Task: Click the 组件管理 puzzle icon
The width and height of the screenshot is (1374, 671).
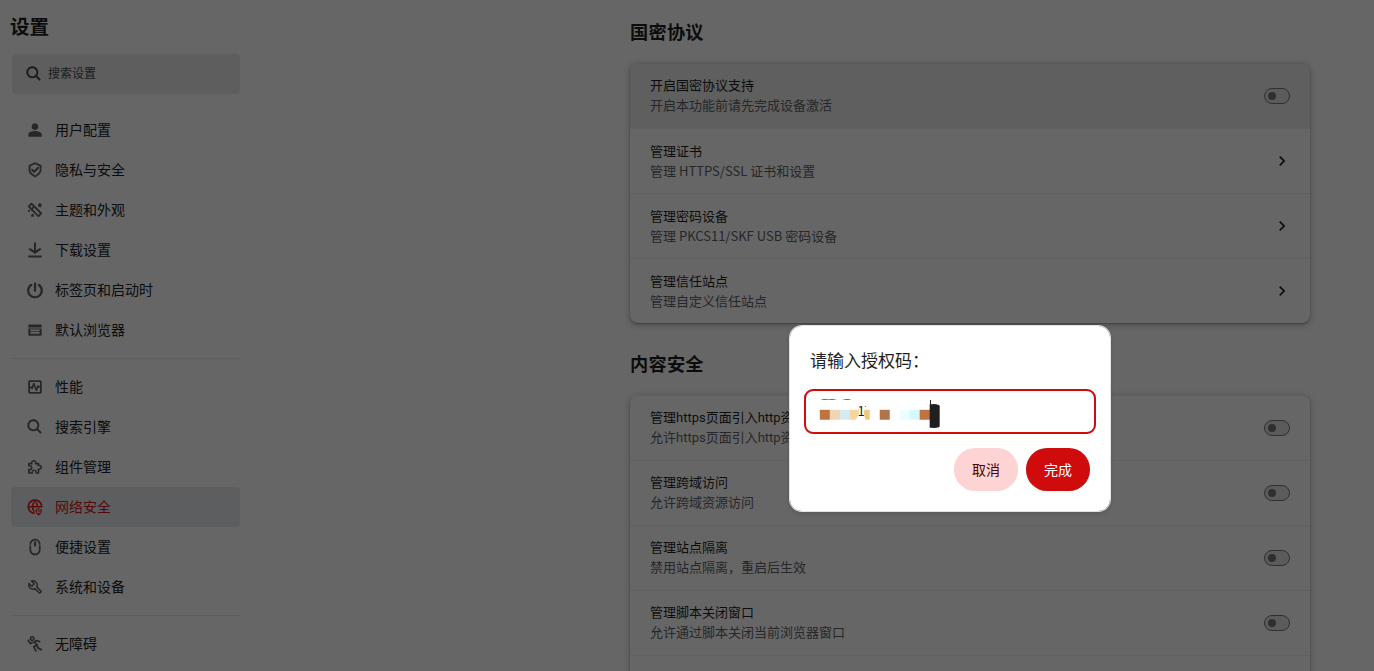Action: (x=35, y=467)
